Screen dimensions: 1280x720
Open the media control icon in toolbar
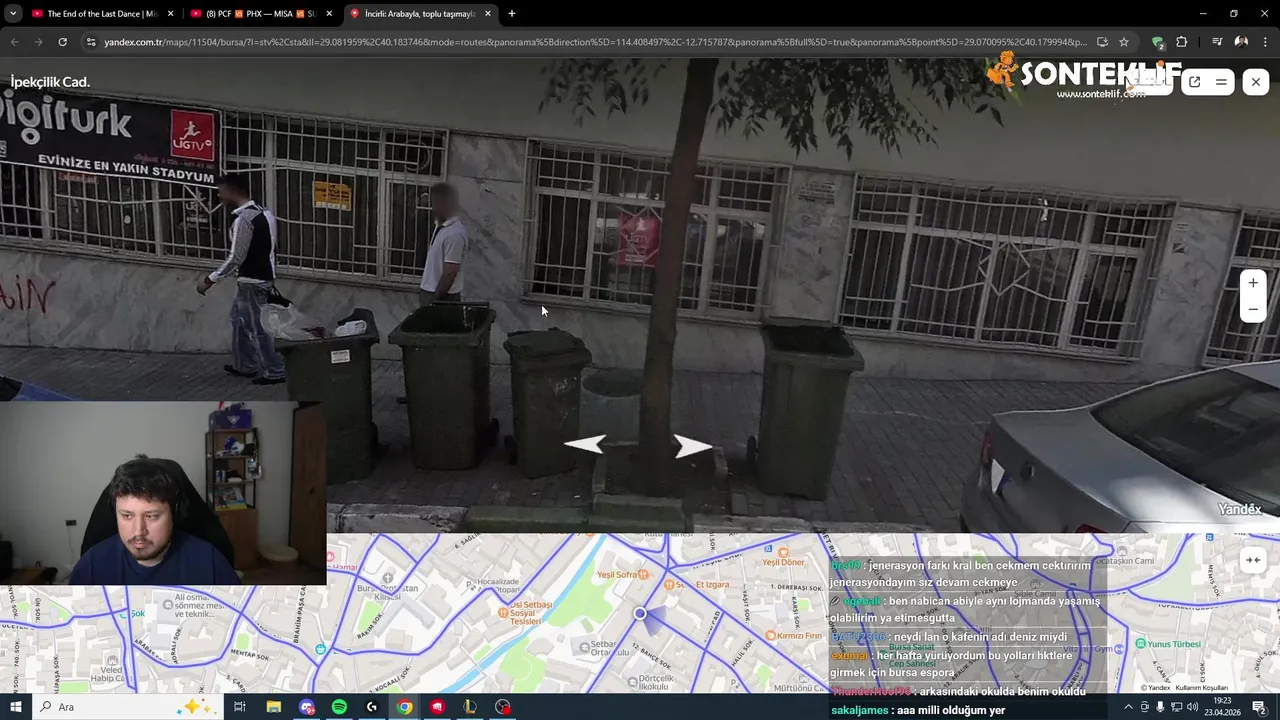[1217, 42]
